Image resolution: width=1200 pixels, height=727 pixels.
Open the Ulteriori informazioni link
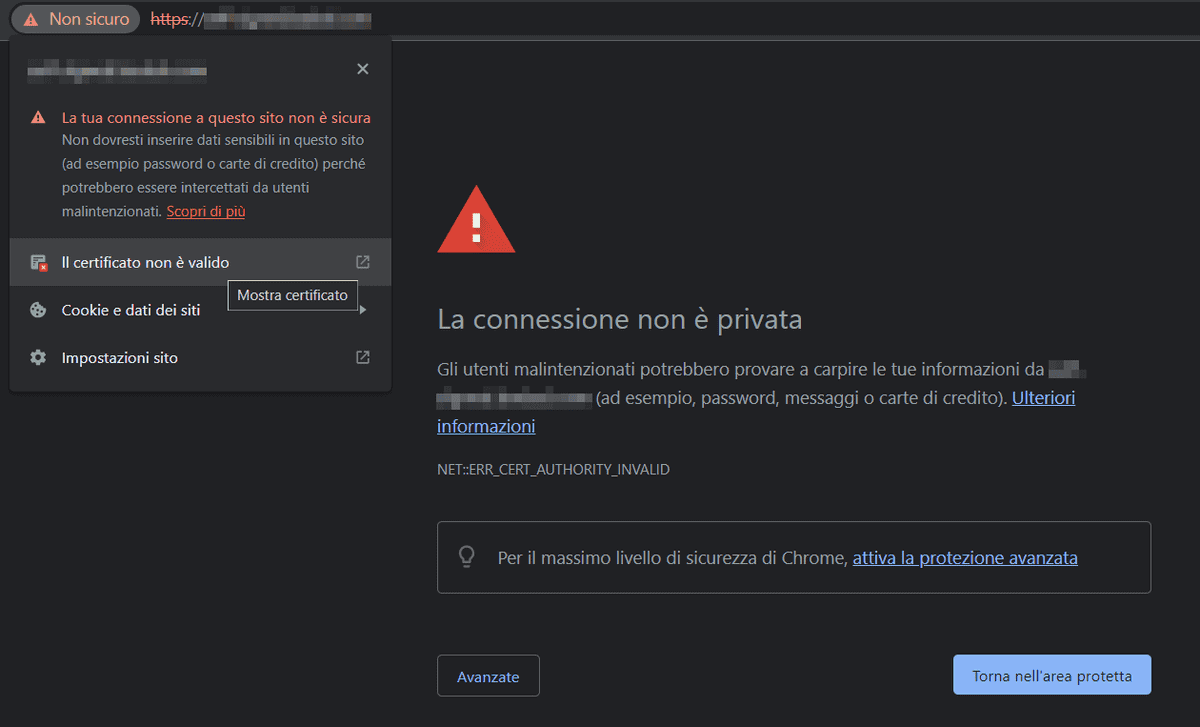point(1043,397)
